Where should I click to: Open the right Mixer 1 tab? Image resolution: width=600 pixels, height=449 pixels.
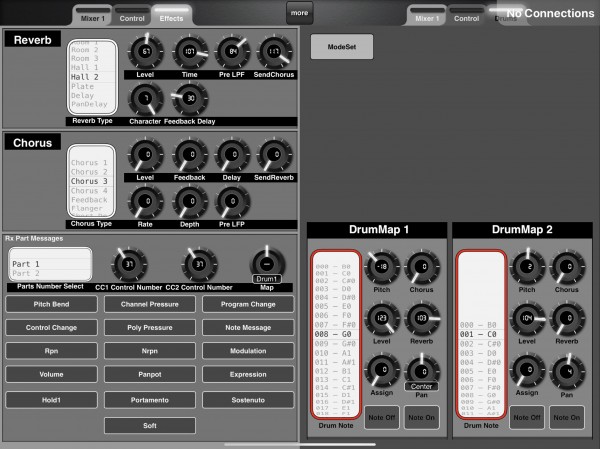(427, 18)
